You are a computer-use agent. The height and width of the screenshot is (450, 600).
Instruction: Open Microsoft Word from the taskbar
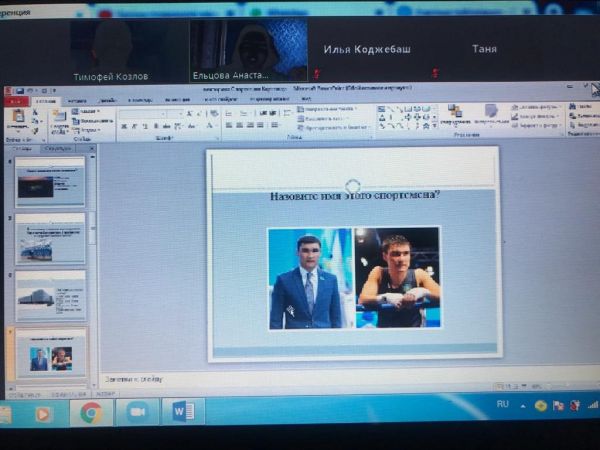pyautogui.click(x=182, y=412)
